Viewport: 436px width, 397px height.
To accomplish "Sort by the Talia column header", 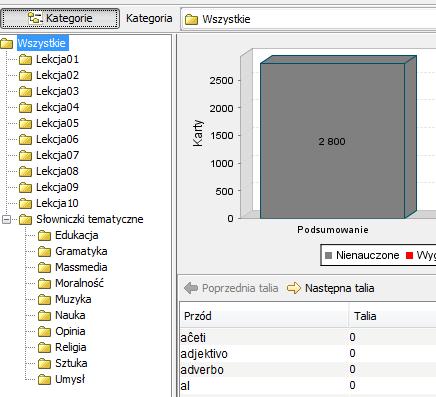I will tap(392, 316).
